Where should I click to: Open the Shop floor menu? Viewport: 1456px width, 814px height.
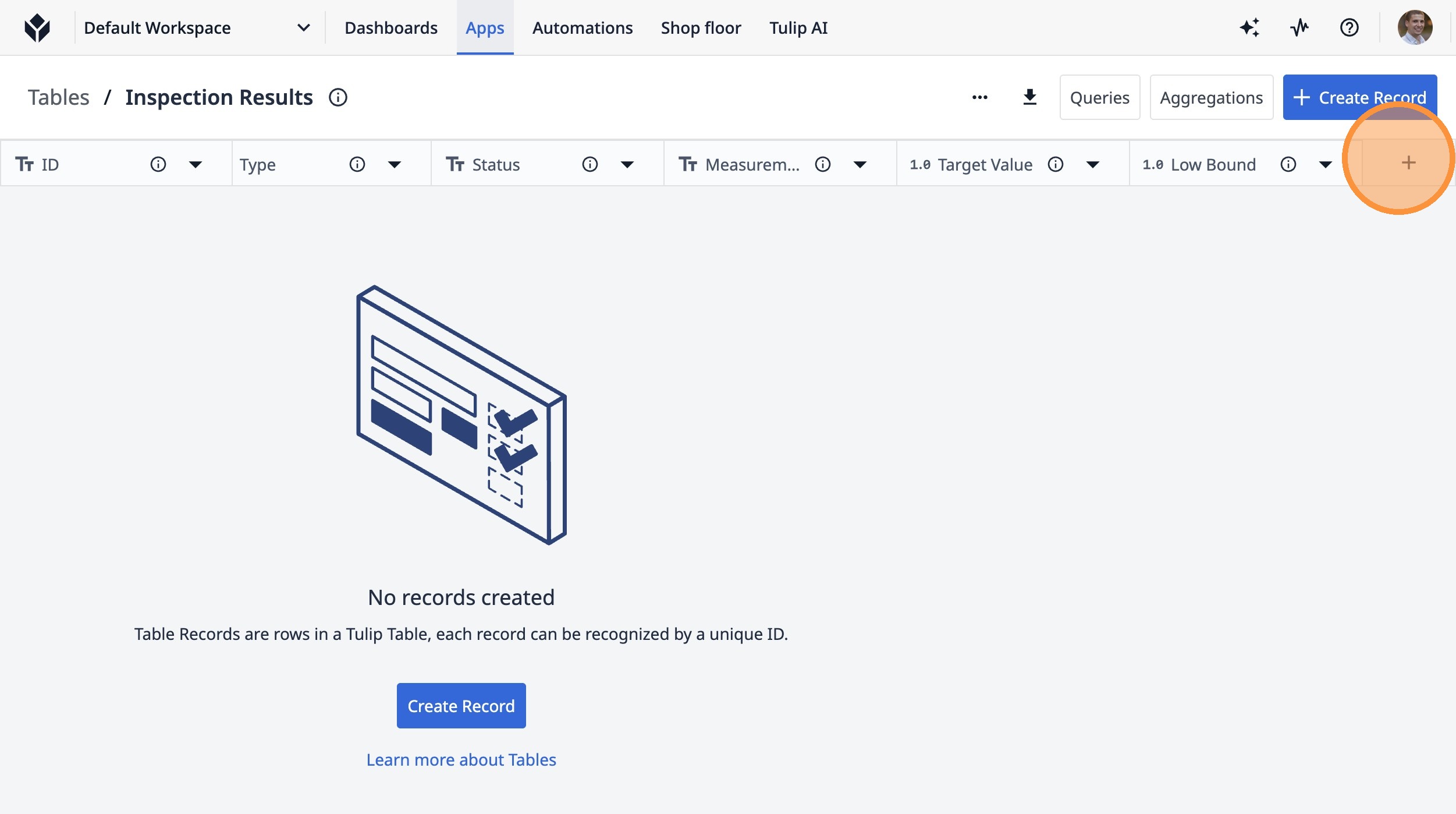[x=701, y=28]
